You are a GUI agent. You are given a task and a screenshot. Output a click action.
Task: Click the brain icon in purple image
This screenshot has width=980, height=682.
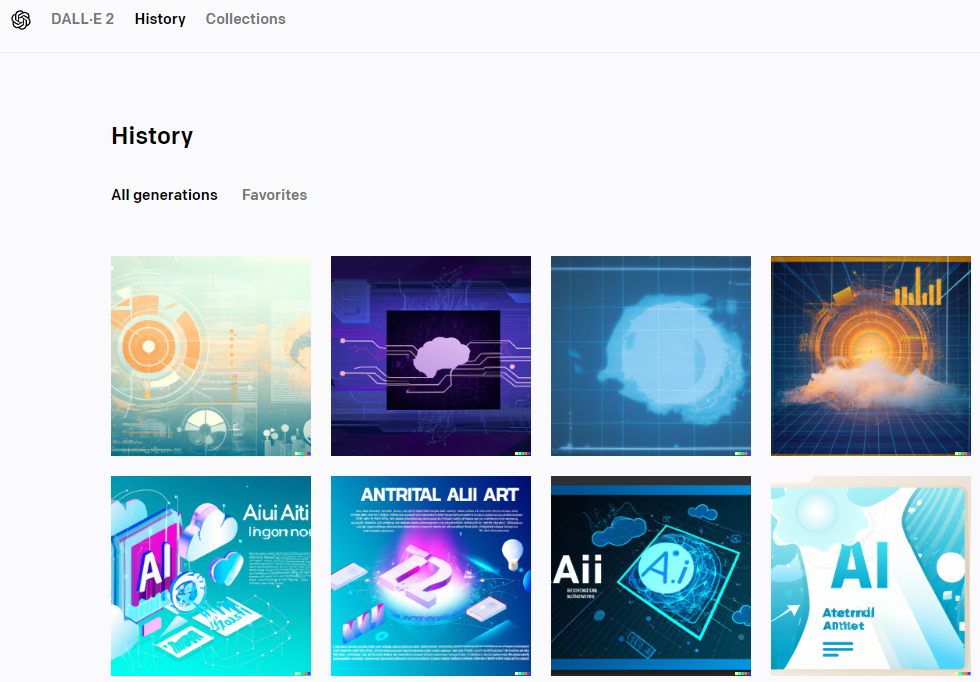442,357
